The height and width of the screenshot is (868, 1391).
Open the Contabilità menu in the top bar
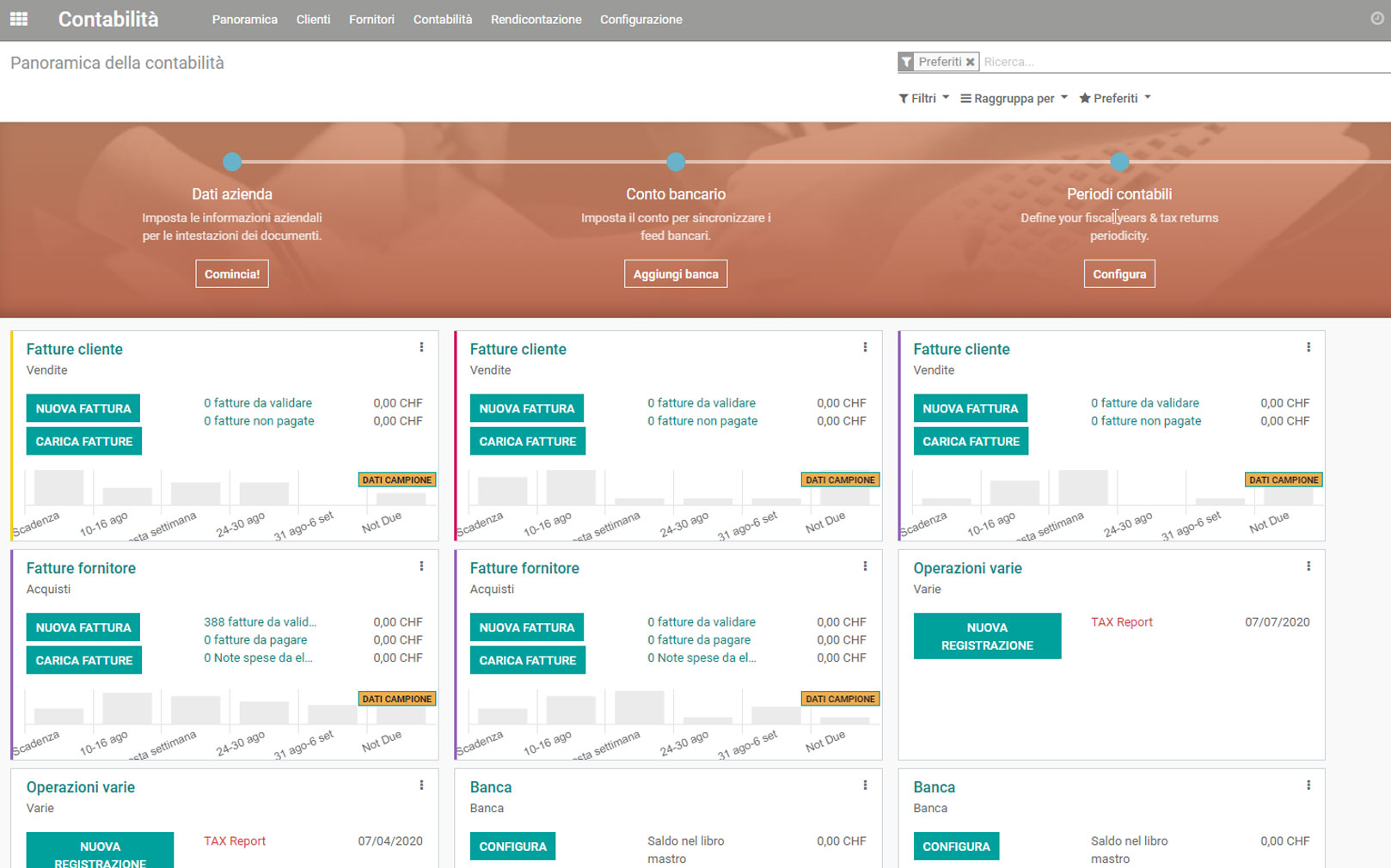click(443, 19)
